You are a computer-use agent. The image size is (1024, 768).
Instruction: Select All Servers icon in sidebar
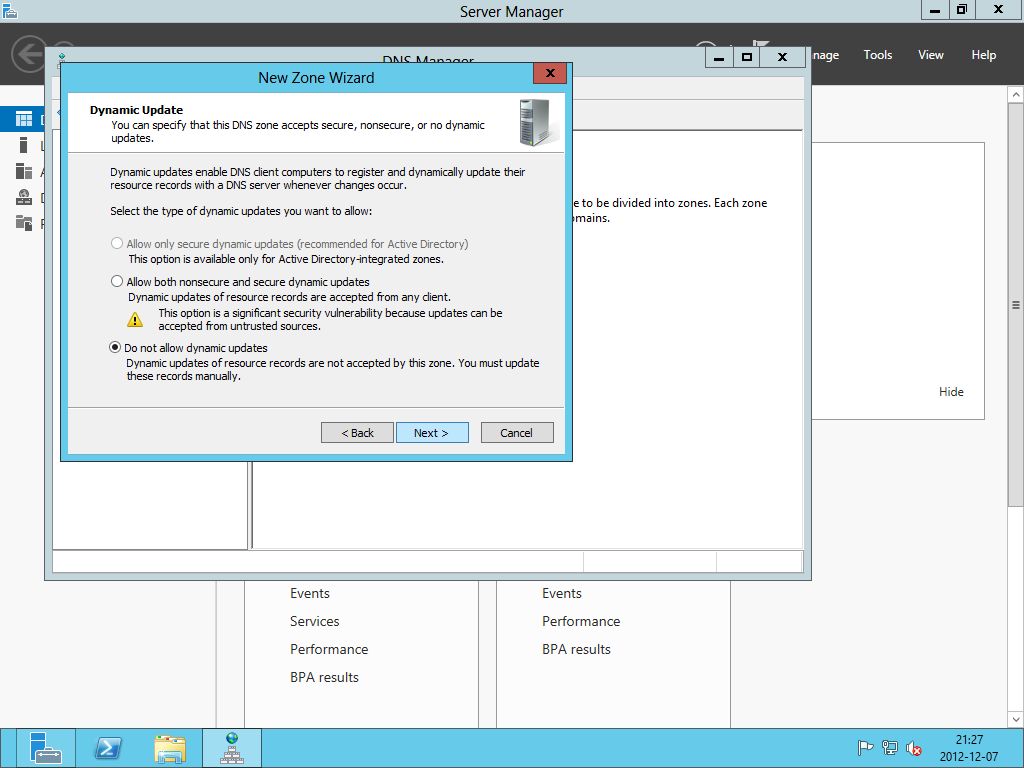[x=24, y=171]
